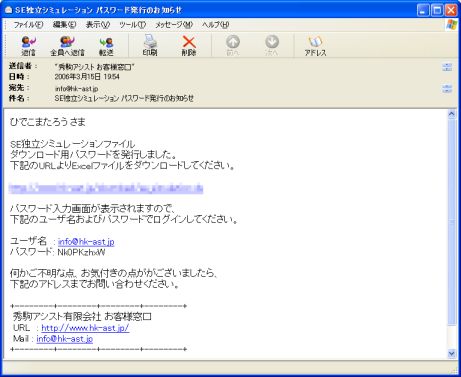Click the scrollbar up arrow
Image resolution: width=461 pixels, height=377 pixels.
[452, 114]
